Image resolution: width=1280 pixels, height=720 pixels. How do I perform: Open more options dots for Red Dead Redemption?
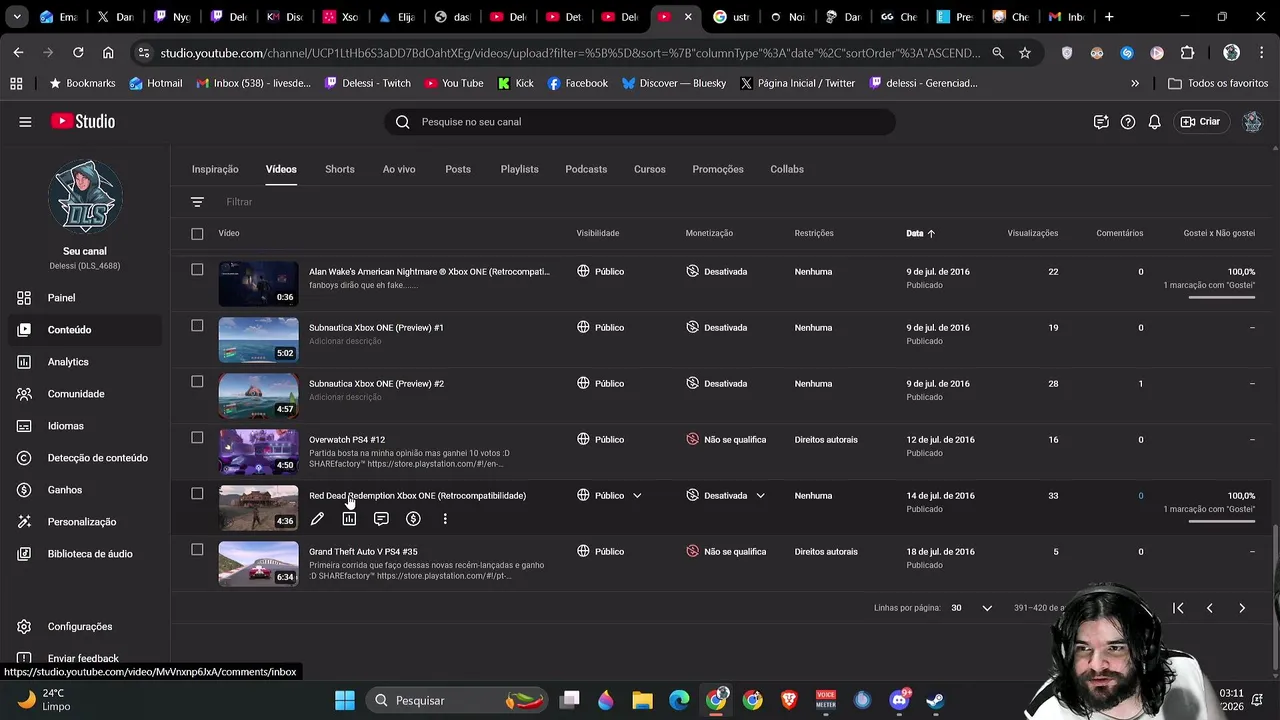445,519
